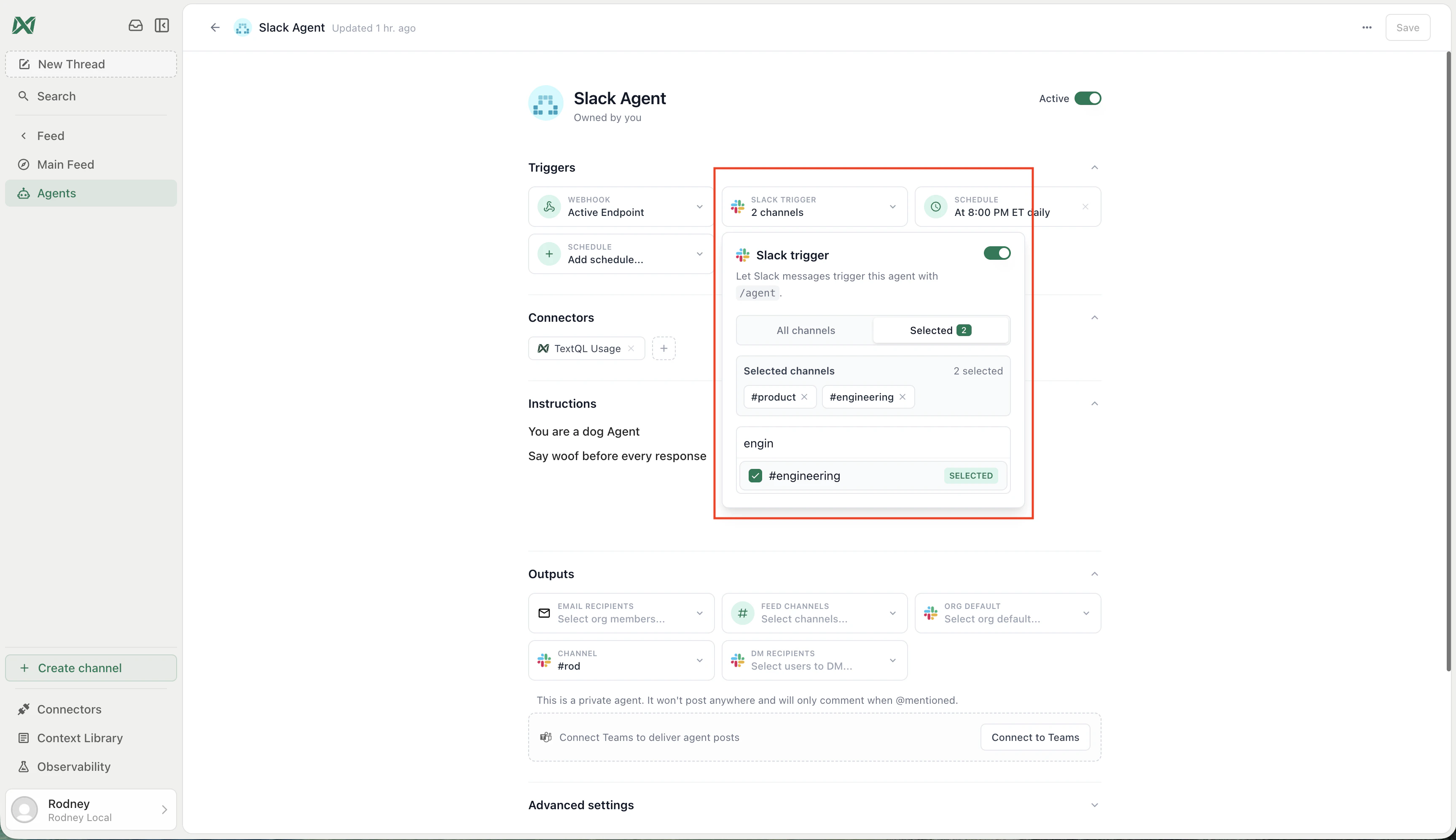Click the webhook icon in Triggers
Screen dimensions: 1456x840
click(x=550, y=207)
